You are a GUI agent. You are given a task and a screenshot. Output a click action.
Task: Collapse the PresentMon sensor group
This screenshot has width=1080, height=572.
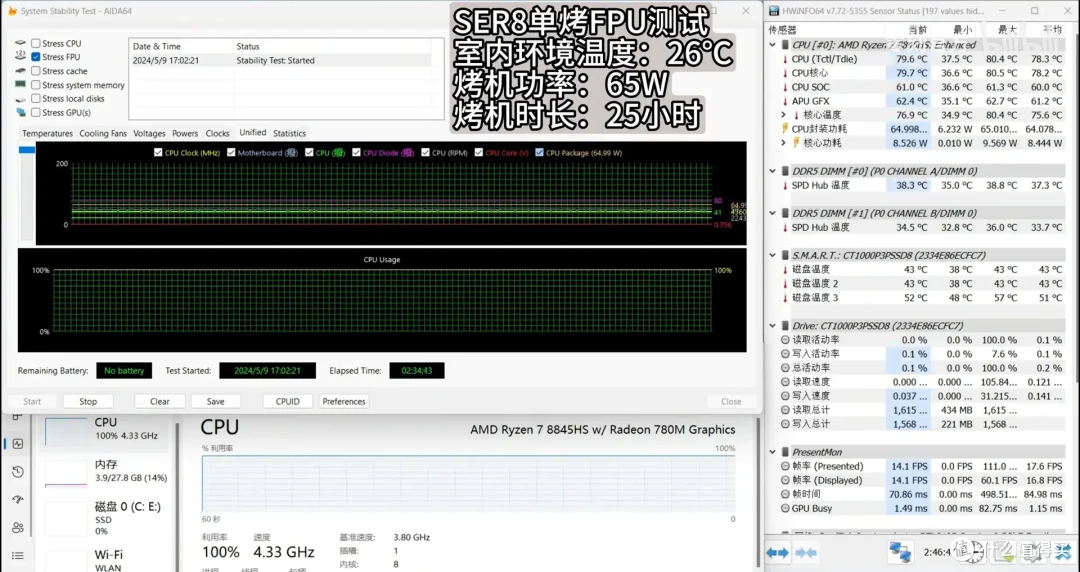pos(773,452)
